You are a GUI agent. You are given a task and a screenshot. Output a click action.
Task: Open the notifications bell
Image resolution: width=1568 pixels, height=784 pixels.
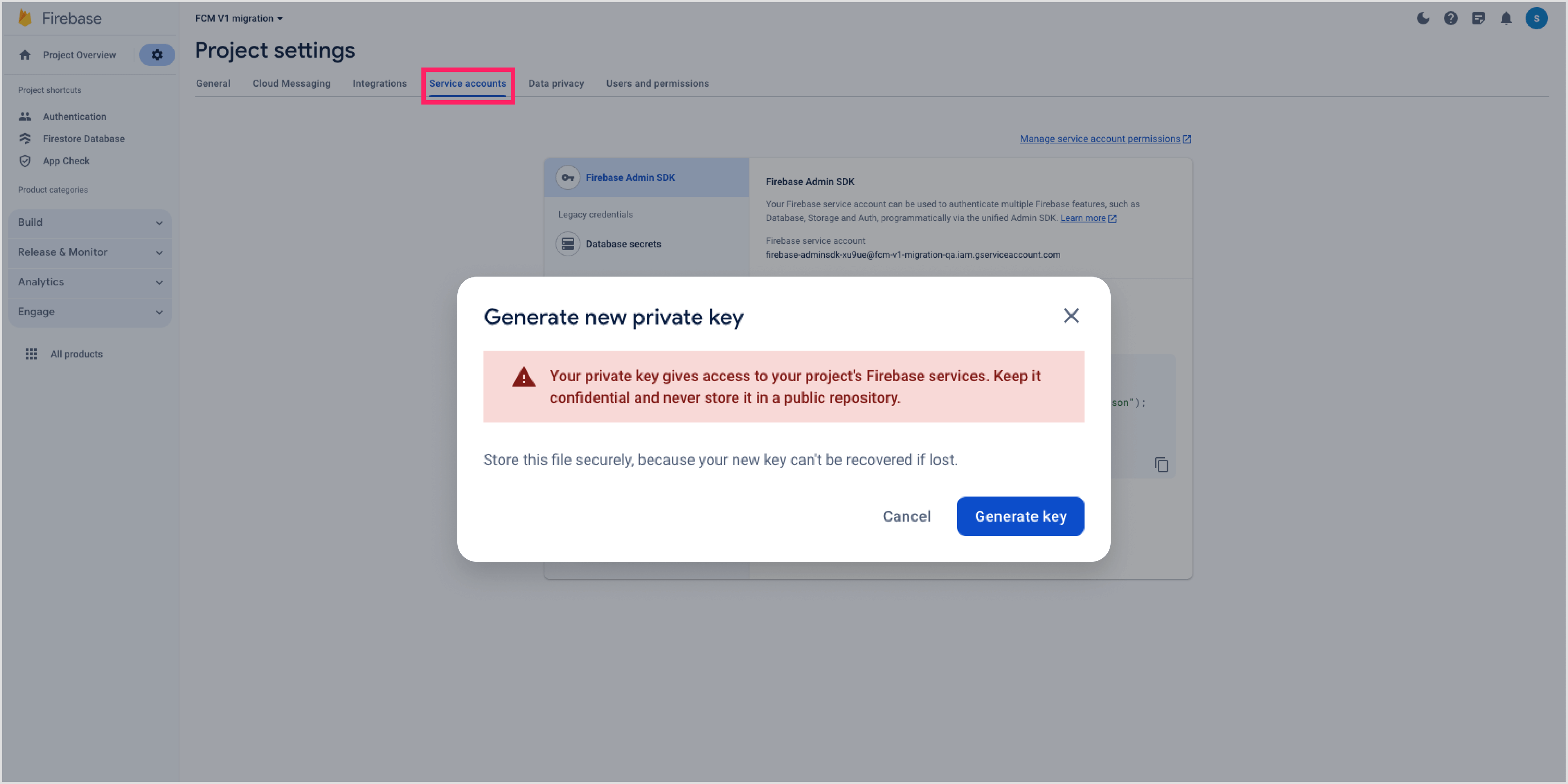click(x=1506, y=18)
